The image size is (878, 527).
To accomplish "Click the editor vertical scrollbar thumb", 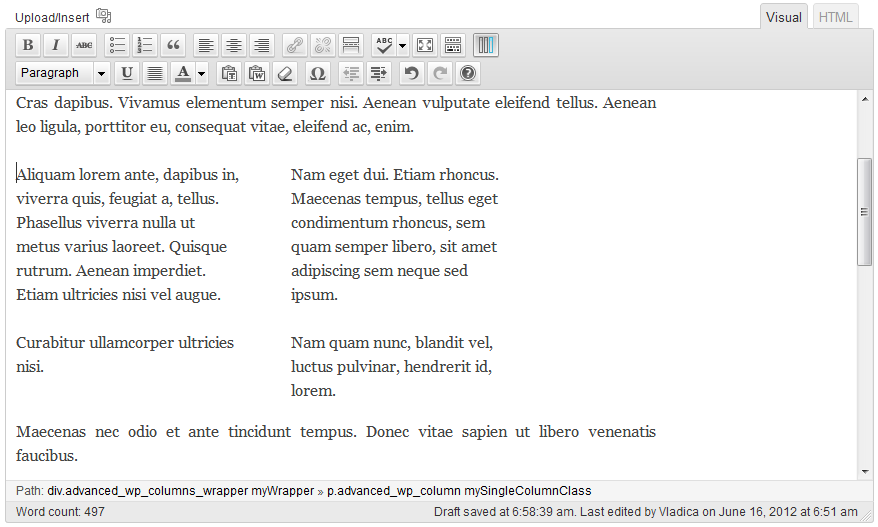I will [864, 211].
